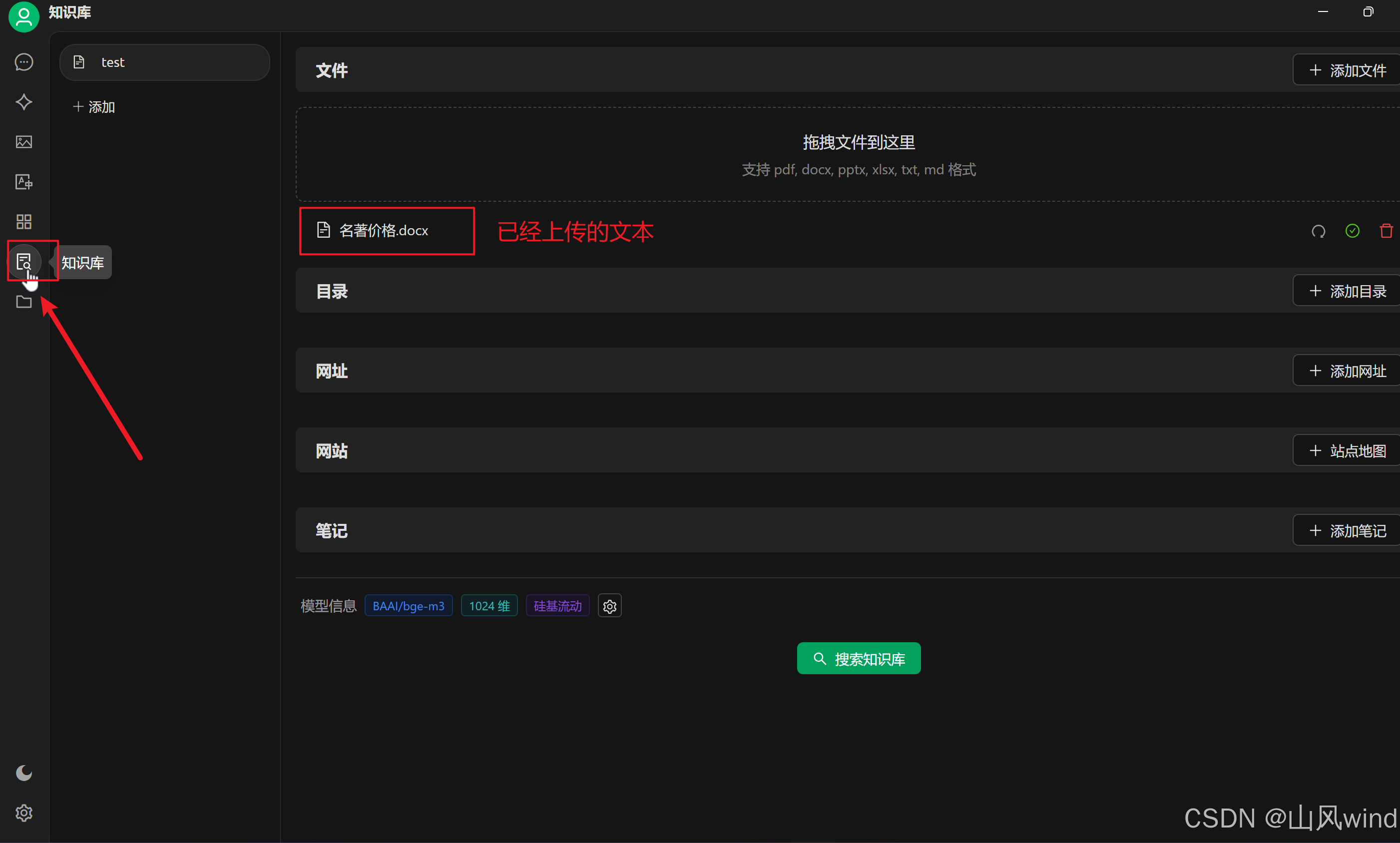Open the image painting sidebar icon
The width and height of the screenshot is (1400, 843).
click(x=23, y=141)
